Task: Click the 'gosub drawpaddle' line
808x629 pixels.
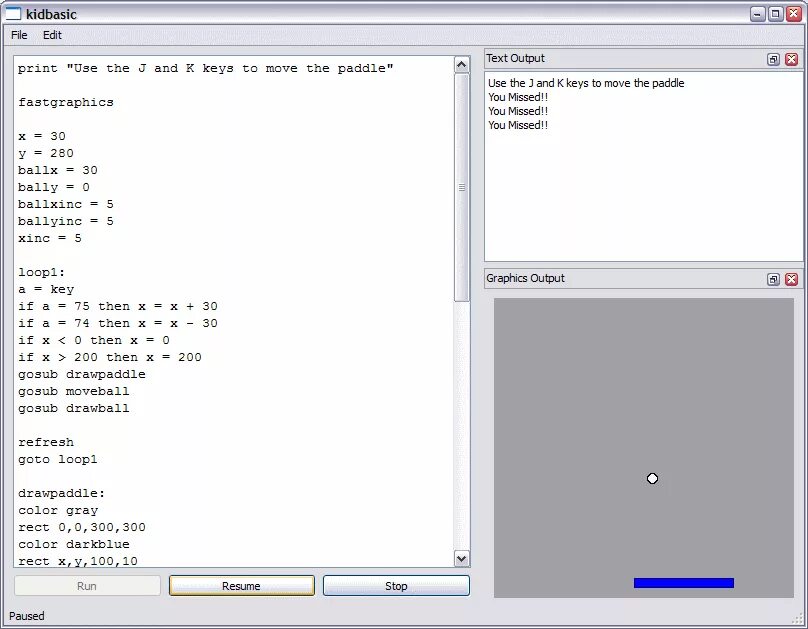Action: click(82, 374)
